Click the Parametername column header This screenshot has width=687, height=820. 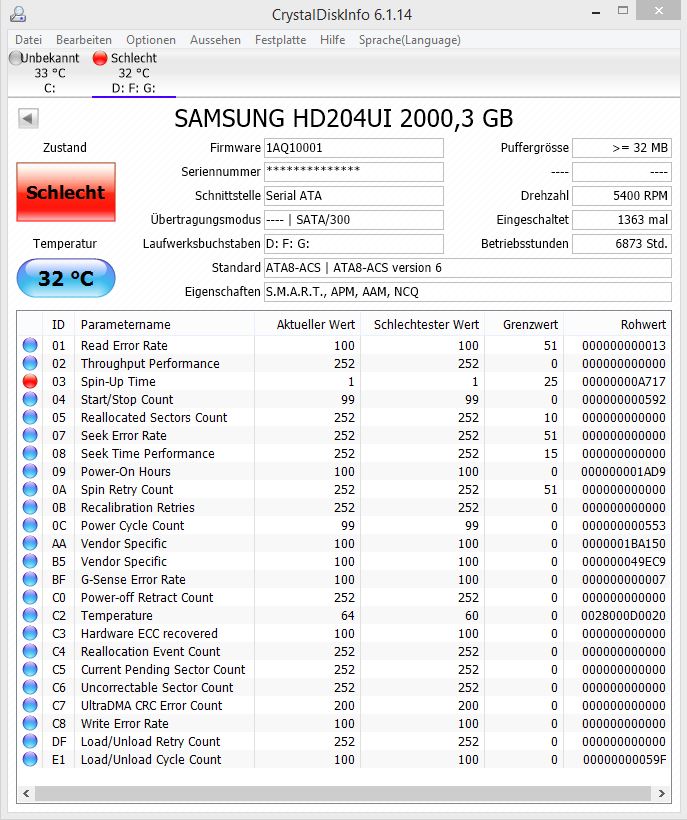[x=165, y=325]
